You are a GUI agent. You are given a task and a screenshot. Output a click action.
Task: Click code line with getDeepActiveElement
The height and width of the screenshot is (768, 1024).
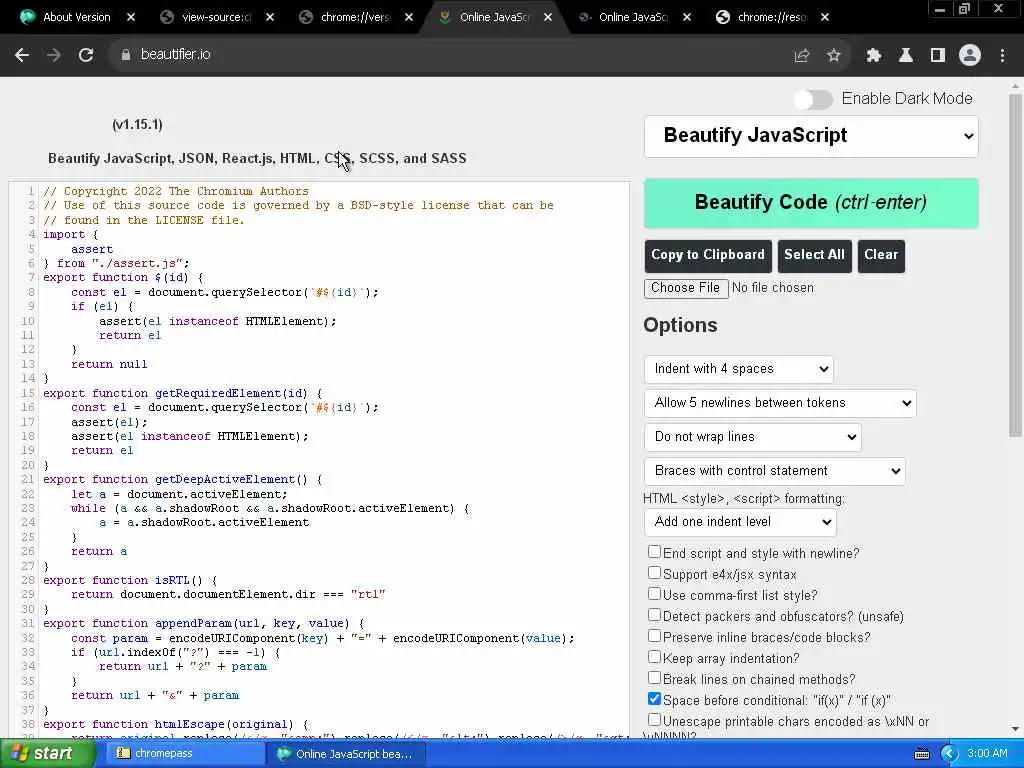[183, 480]
